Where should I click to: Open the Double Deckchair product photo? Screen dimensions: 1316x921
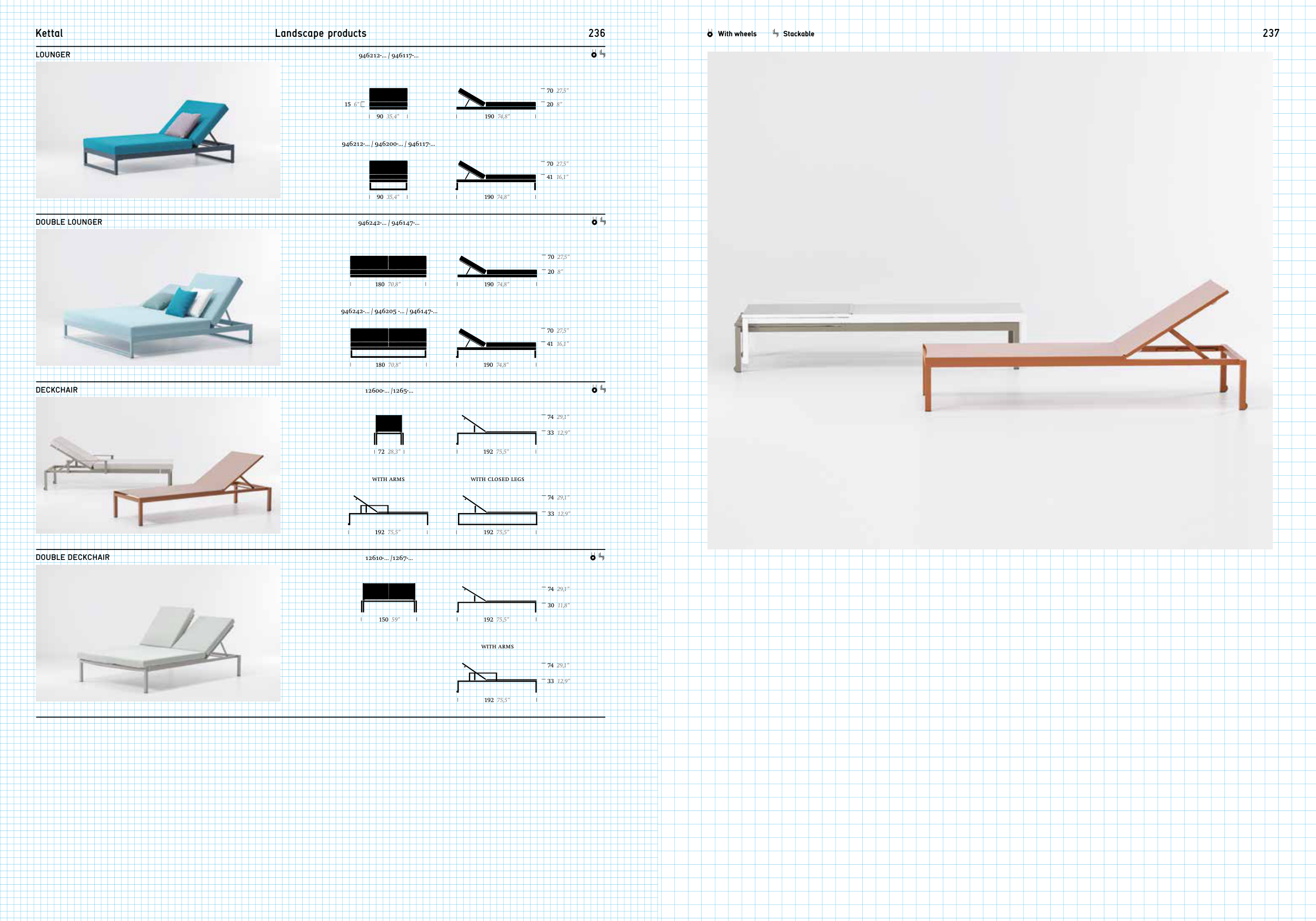(158, 633)
